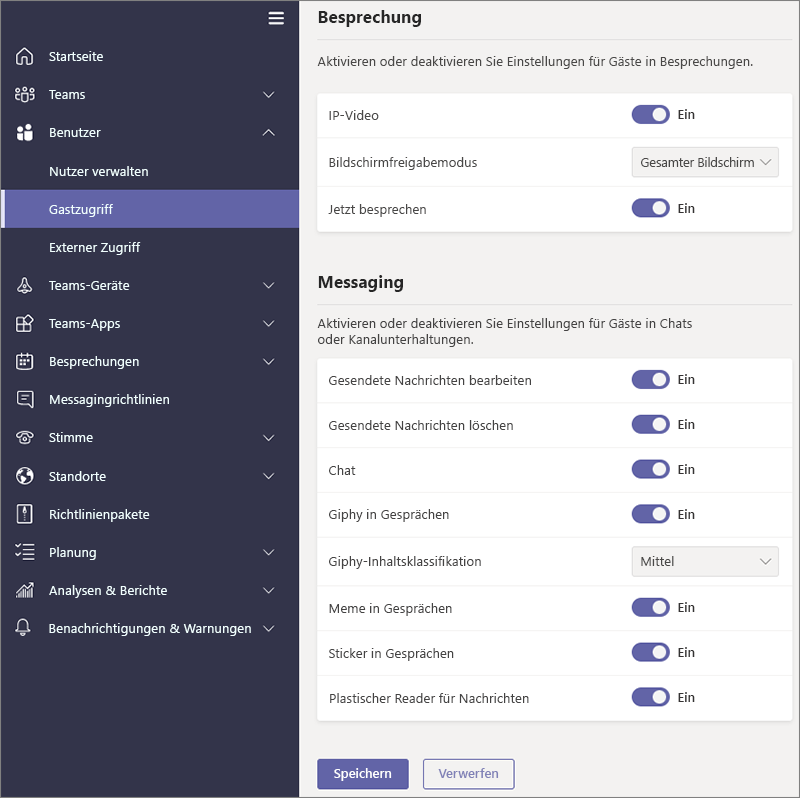The image size is (800, 798).
Task: Click the Teams-Geräte bell icon
Action: [25, 286]
